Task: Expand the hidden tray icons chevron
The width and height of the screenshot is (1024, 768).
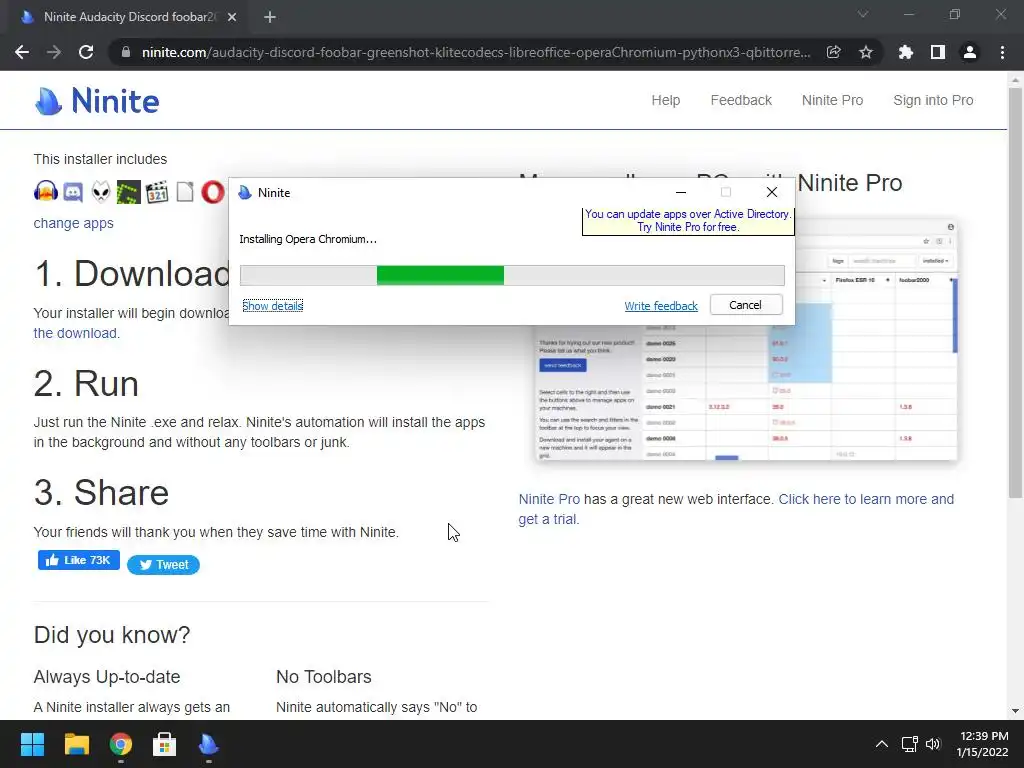Action: (882, 744)
